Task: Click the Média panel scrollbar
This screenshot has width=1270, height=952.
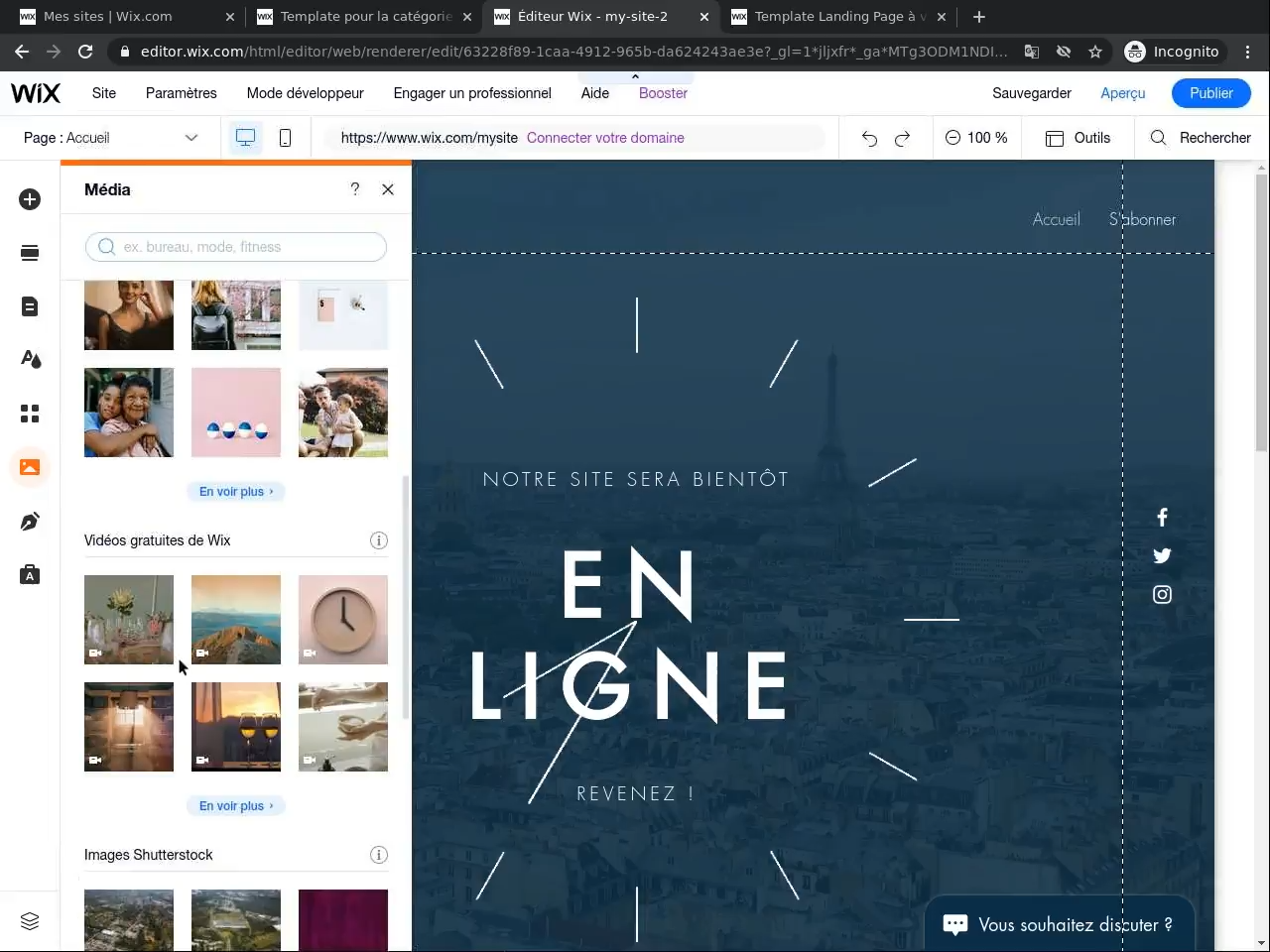Action: click(405, 597)
